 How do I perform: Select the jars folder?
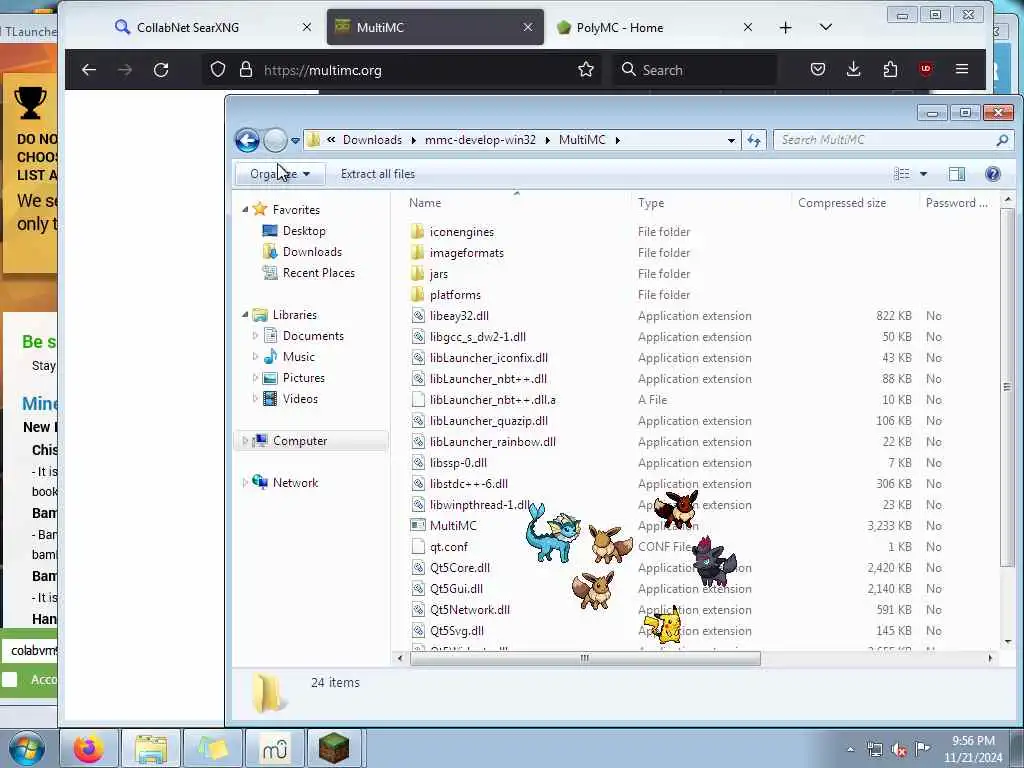[x=438, y=274]
